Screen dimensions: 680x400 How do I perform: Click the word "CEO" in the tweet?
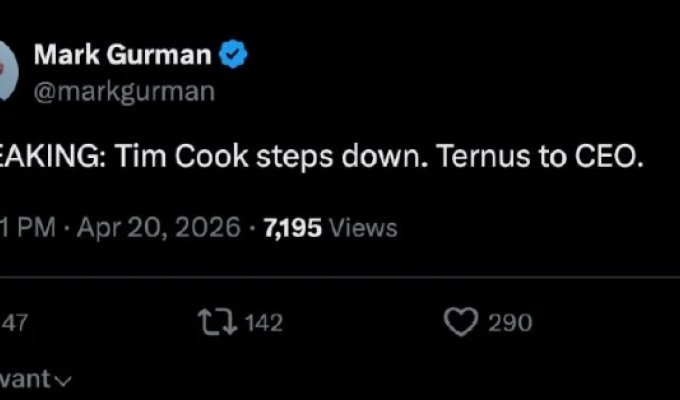[606, 161]
